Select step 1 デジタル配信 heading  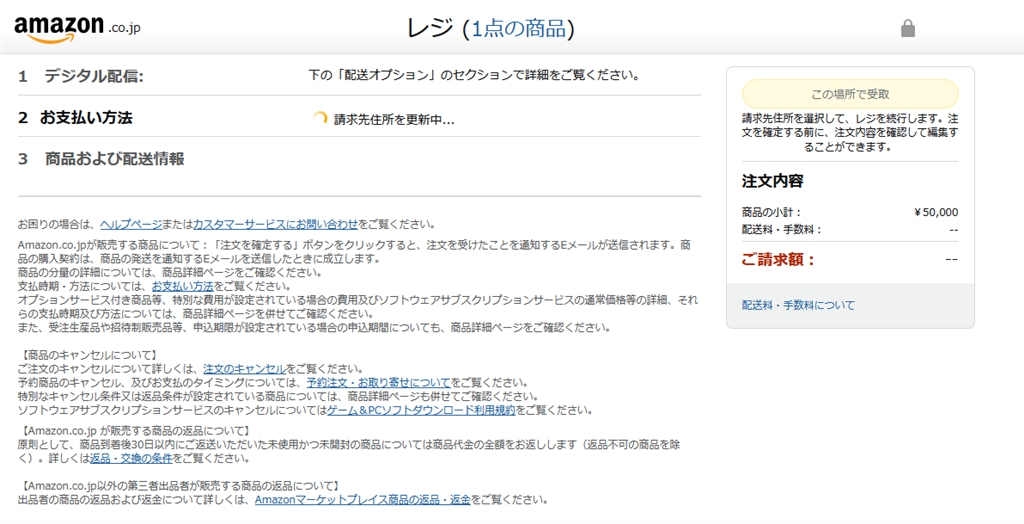click(x=94, y=76)
